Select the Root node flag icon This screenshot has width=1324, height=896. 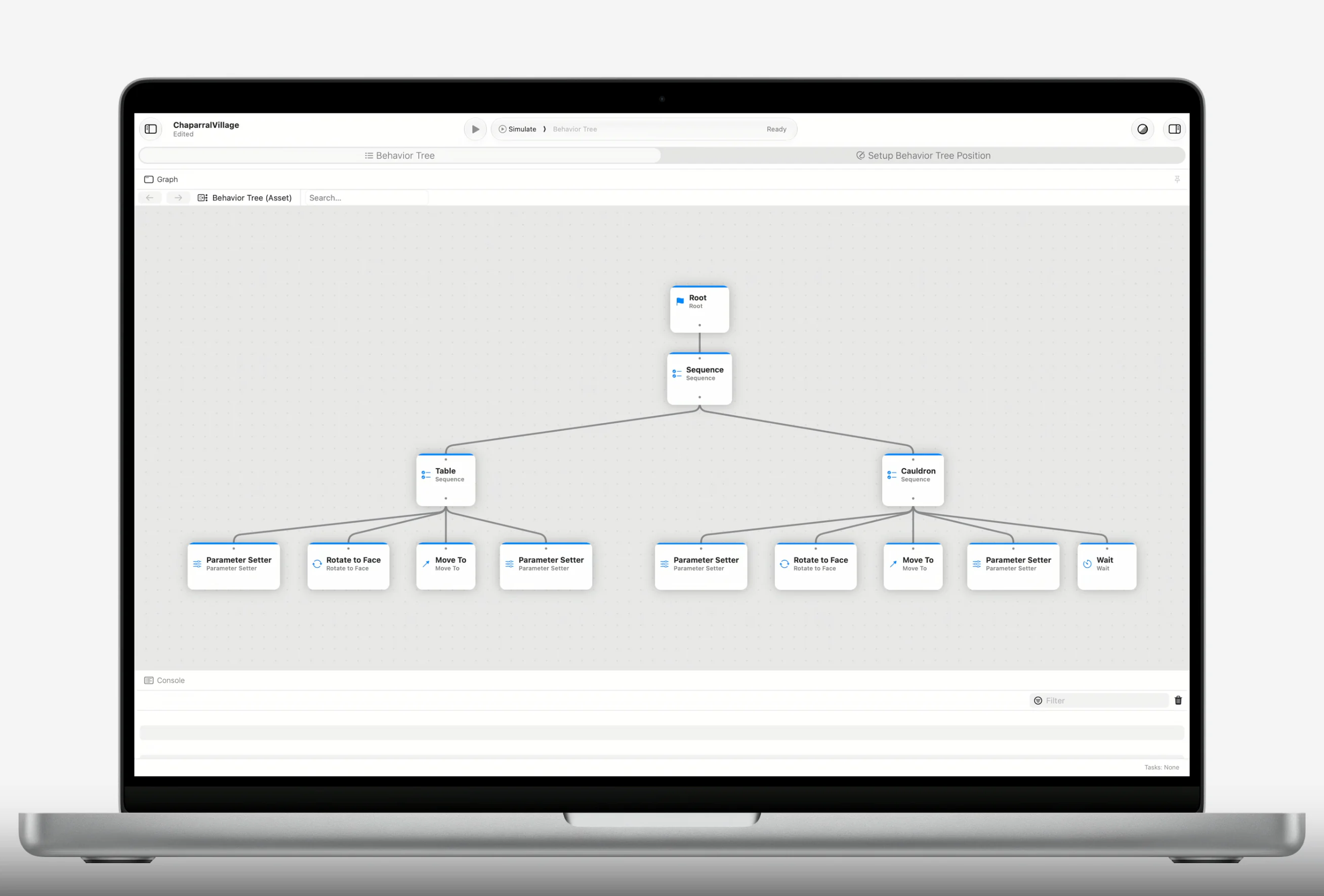680,302
